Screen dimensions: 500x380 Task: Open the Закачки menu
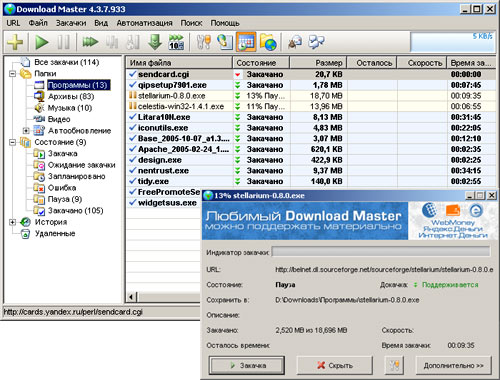point(71,23)
